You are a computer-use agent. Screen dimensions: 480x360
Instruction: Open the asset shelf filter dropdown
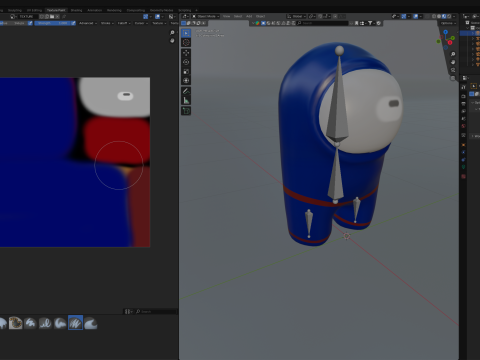128,312
